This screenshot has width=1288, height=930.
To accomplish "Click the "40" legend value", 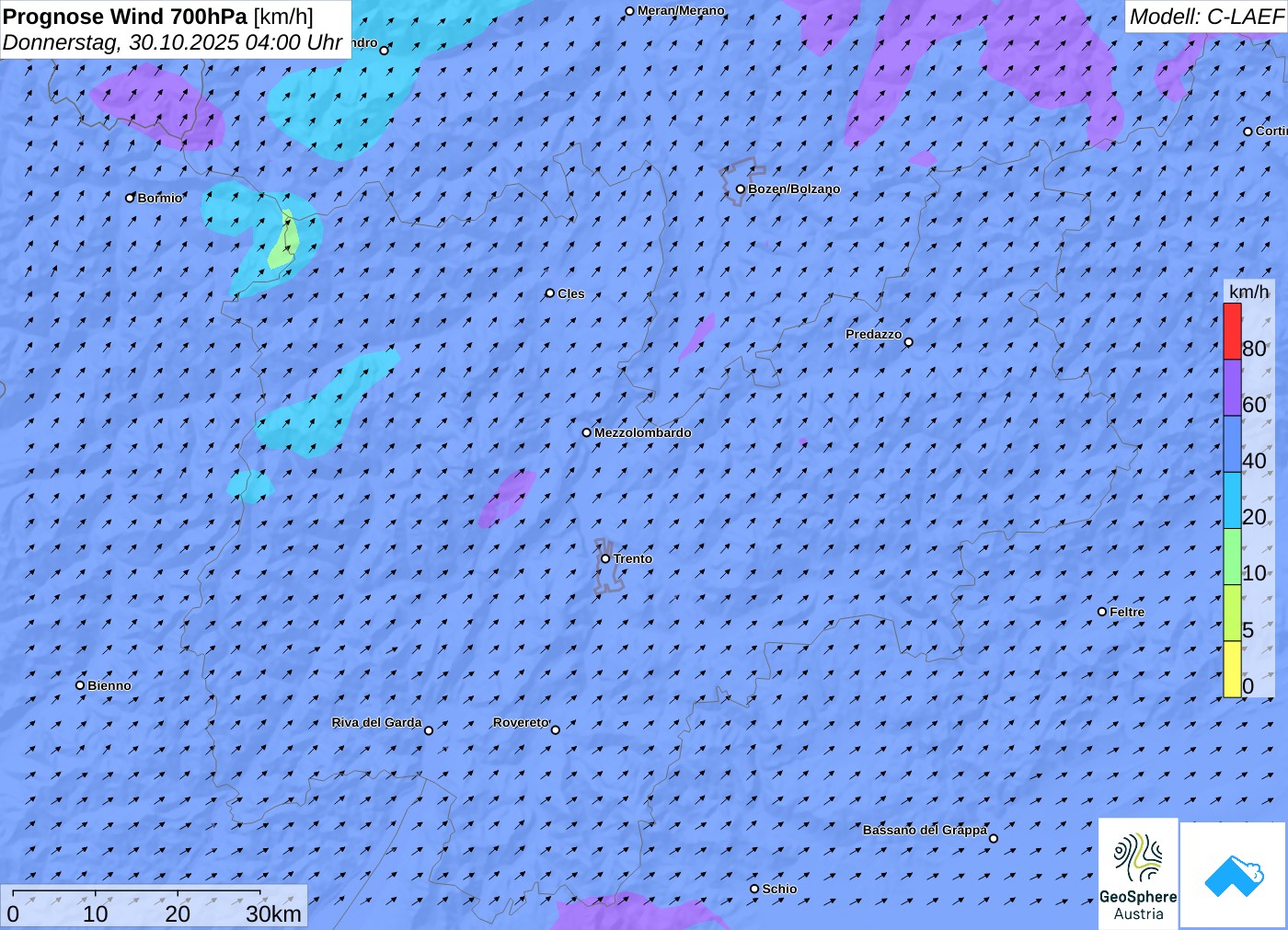I will pyautogui.click(x=1254, y=461).
